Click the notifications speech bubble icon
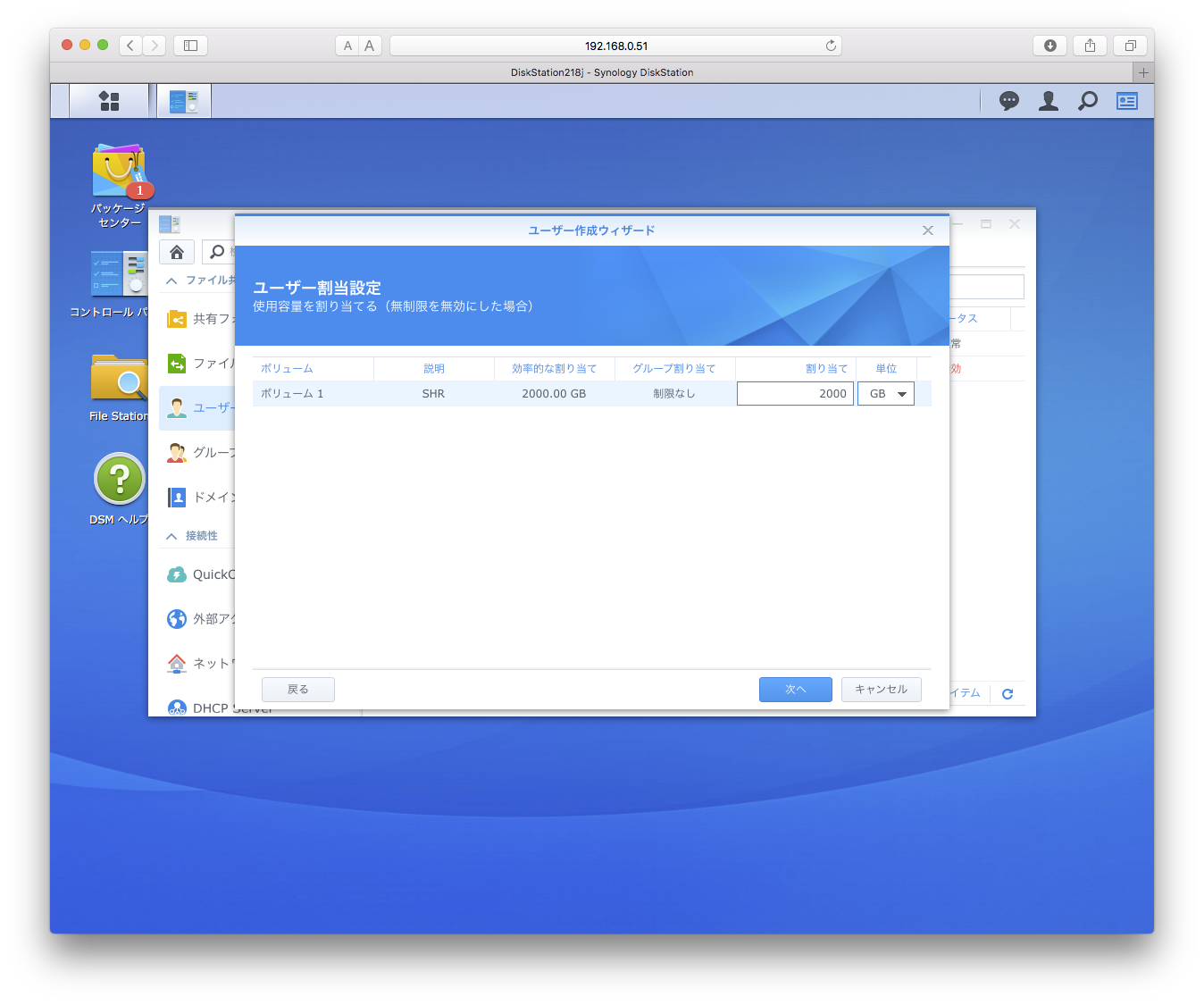Viewport: 1204px width, 1005px height. 1008,101
